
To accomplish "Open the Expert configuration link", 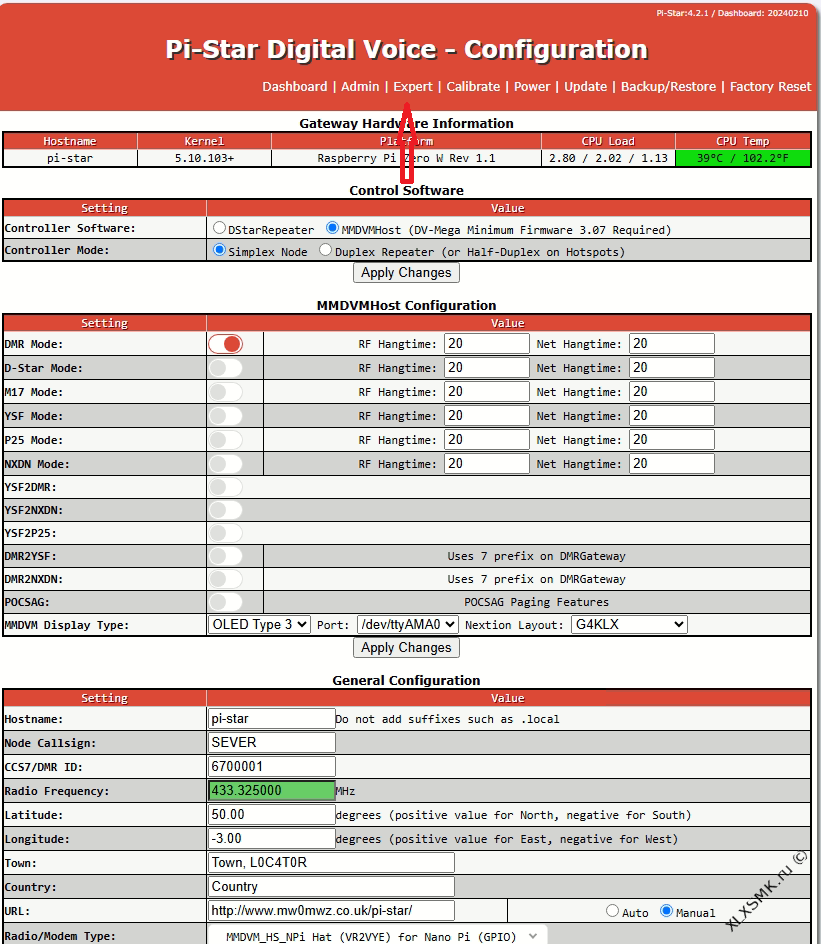I will pyautogui.click(x=413, y=87).
